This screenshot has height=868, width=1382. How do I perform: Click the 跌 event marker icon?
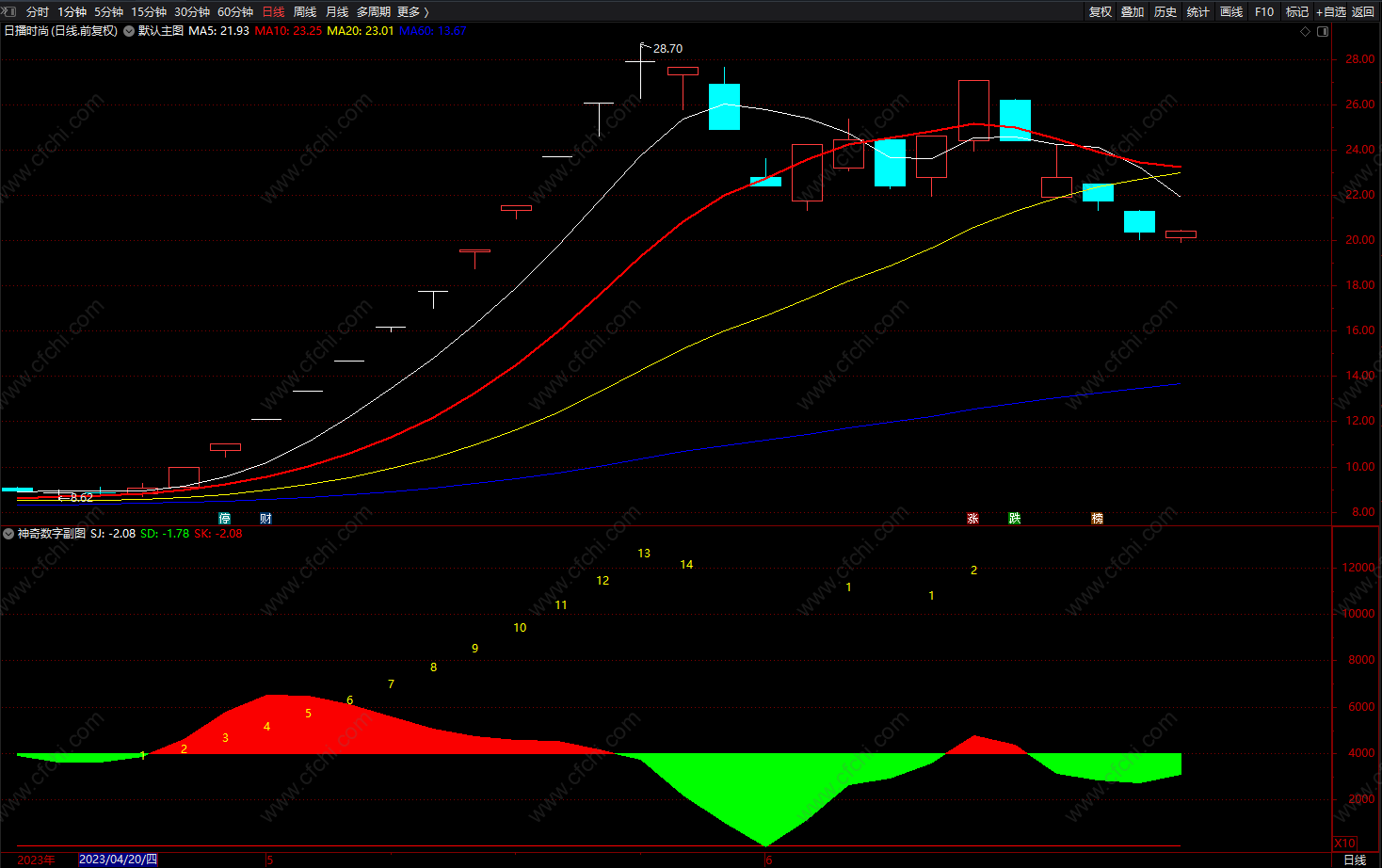coord(1014,519)
